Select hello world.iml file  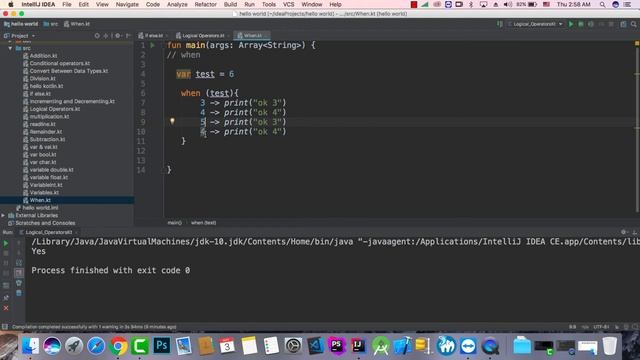point(40,208)
